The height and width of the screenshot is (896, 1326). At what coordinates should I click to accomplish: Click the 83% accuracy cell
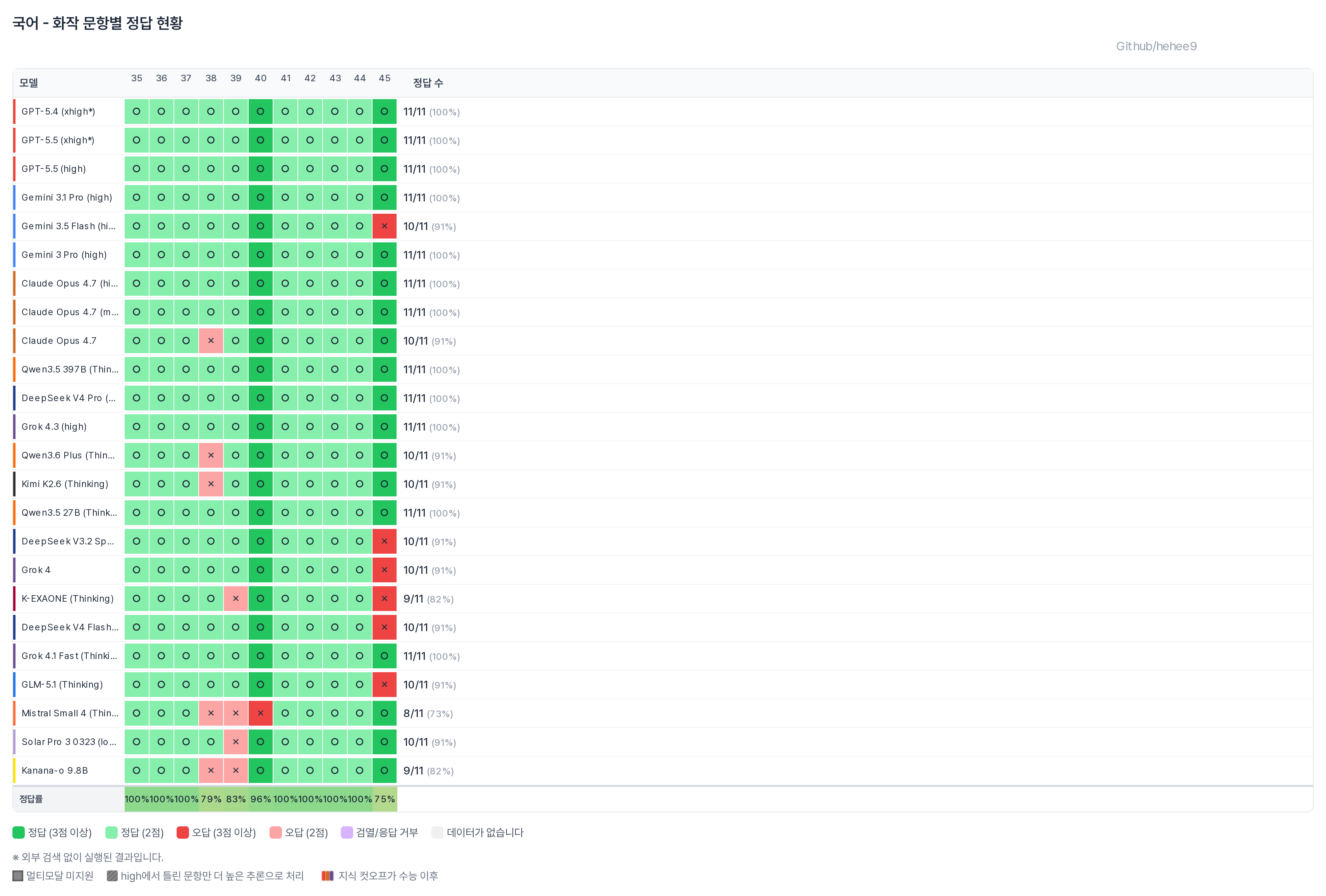[x=235, y=799]
